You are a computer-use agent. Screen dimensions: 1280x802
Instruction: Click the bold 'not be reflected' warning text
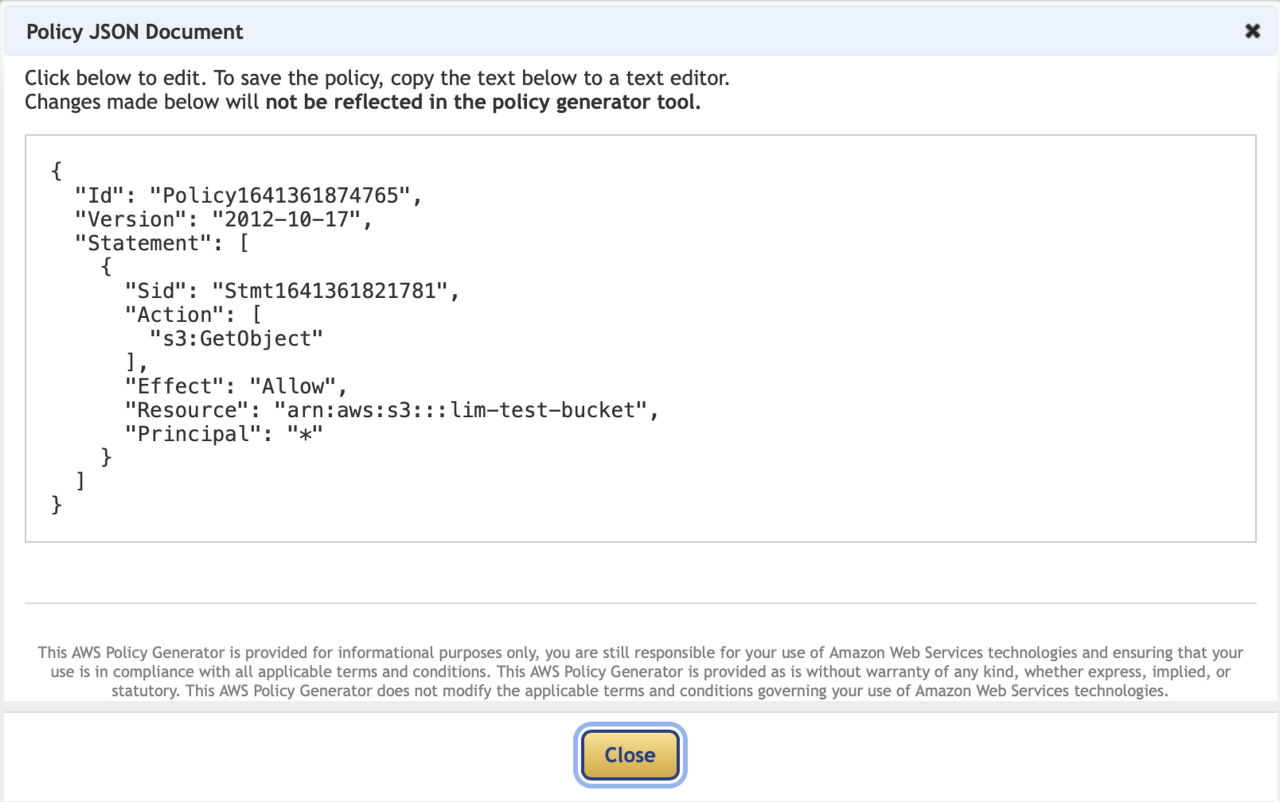[x=483, y=102]
